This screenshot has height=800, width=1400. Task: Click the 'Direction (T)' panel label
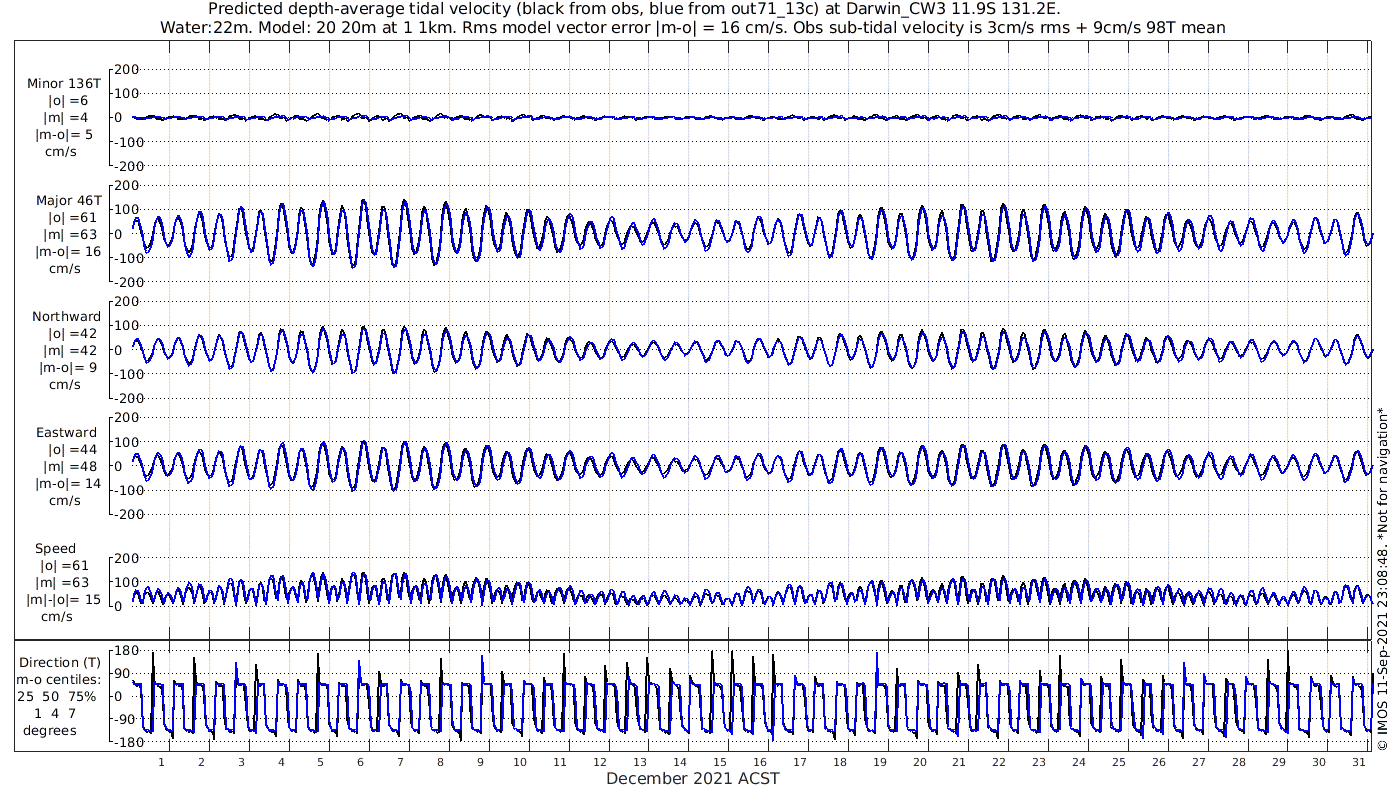(60, 662)
